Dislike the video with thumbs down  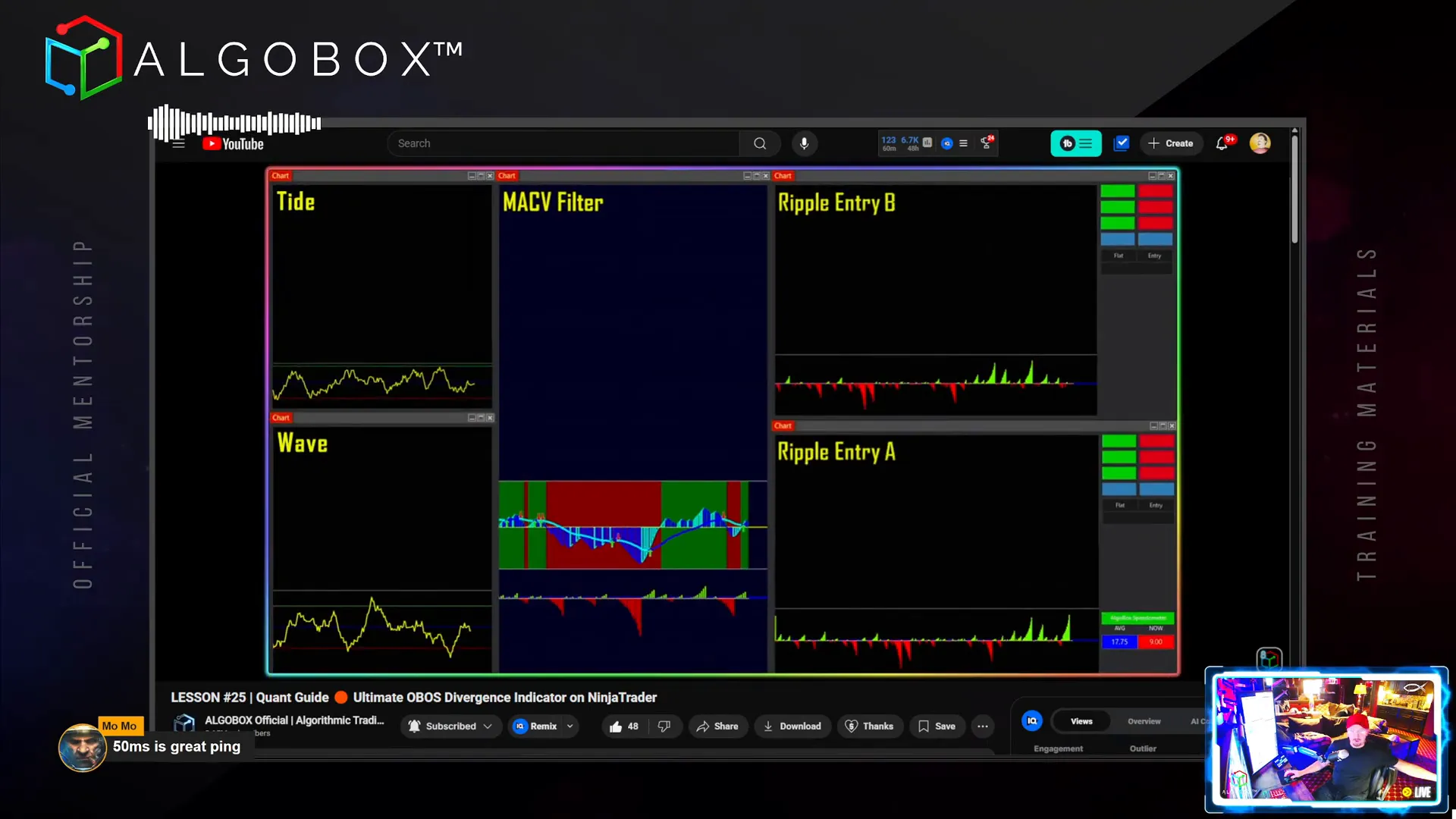click(x=664, y=726)
